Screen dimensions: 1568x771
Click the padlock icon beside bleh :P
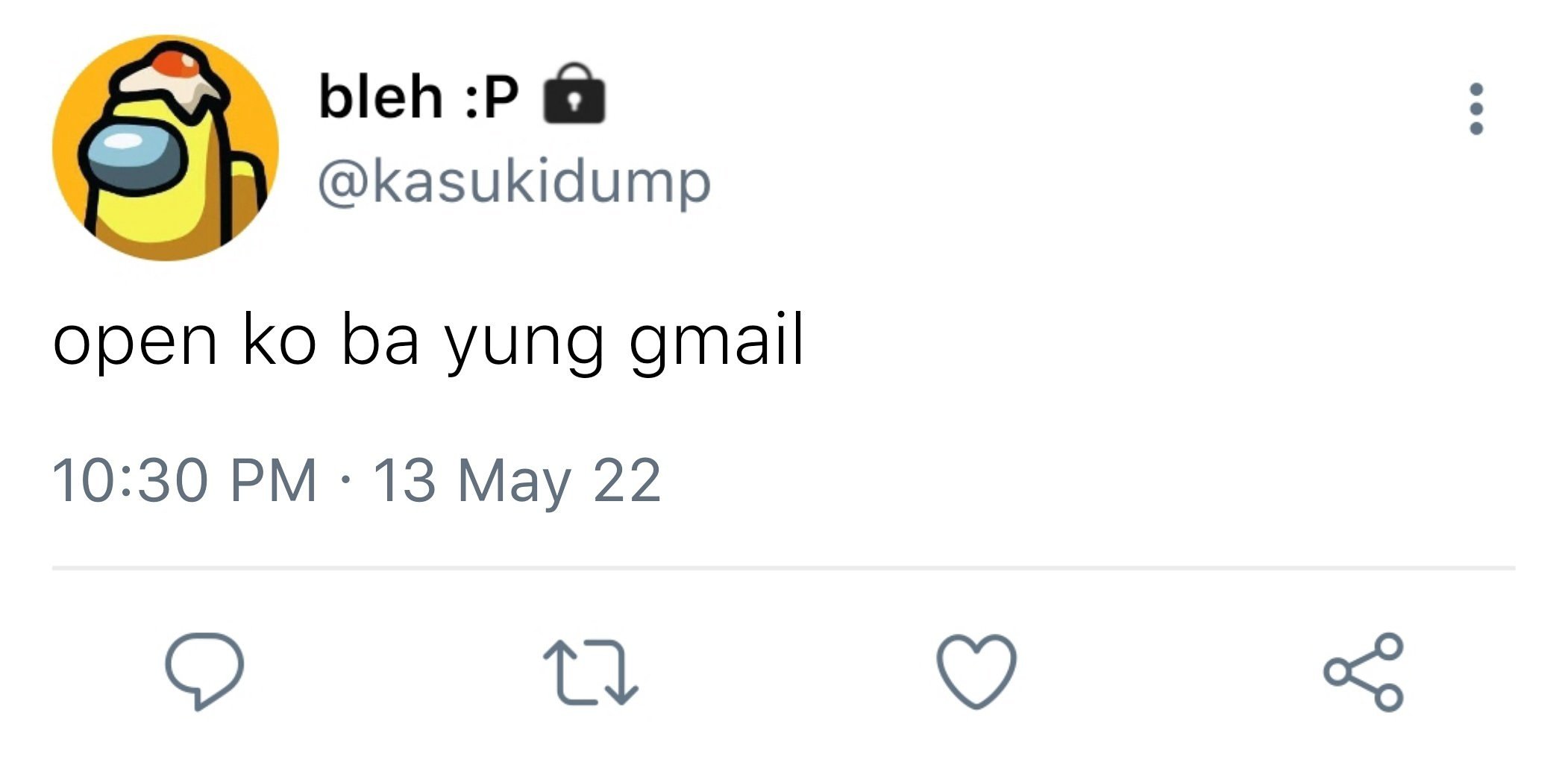(x=574, y=94)
